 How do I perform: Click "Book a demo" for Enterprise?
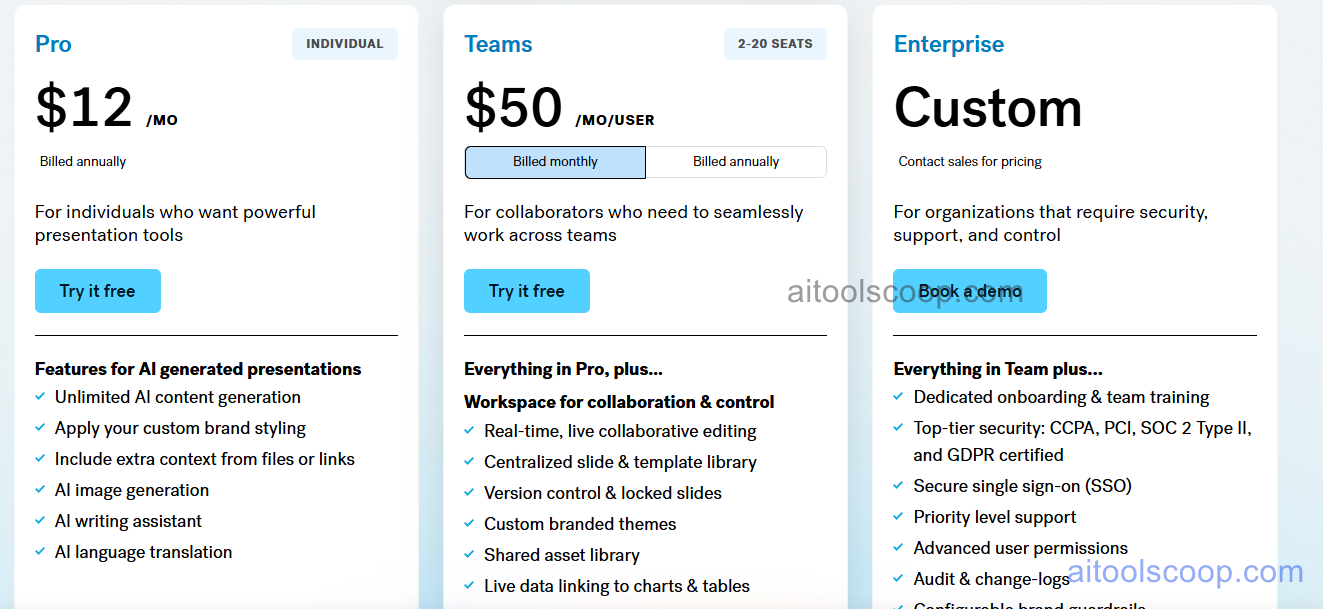tap(969, 290)
